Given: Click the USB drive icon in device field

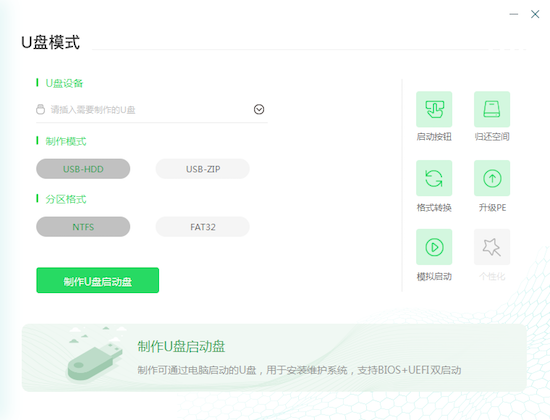Looking at the screenshot, I should tap(40, 109).
